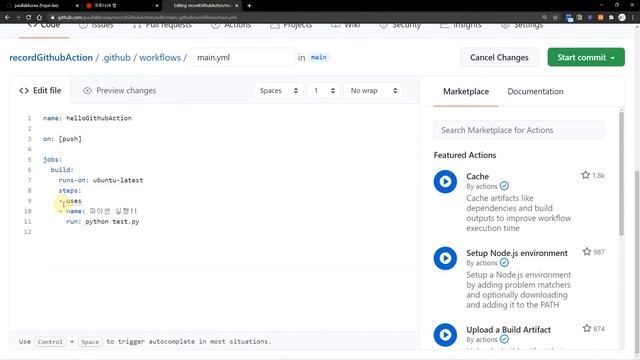Click the eye icon beside Preview changes
Image resolution: width=640 pixels, height=360 pixels.
[87, 91]
